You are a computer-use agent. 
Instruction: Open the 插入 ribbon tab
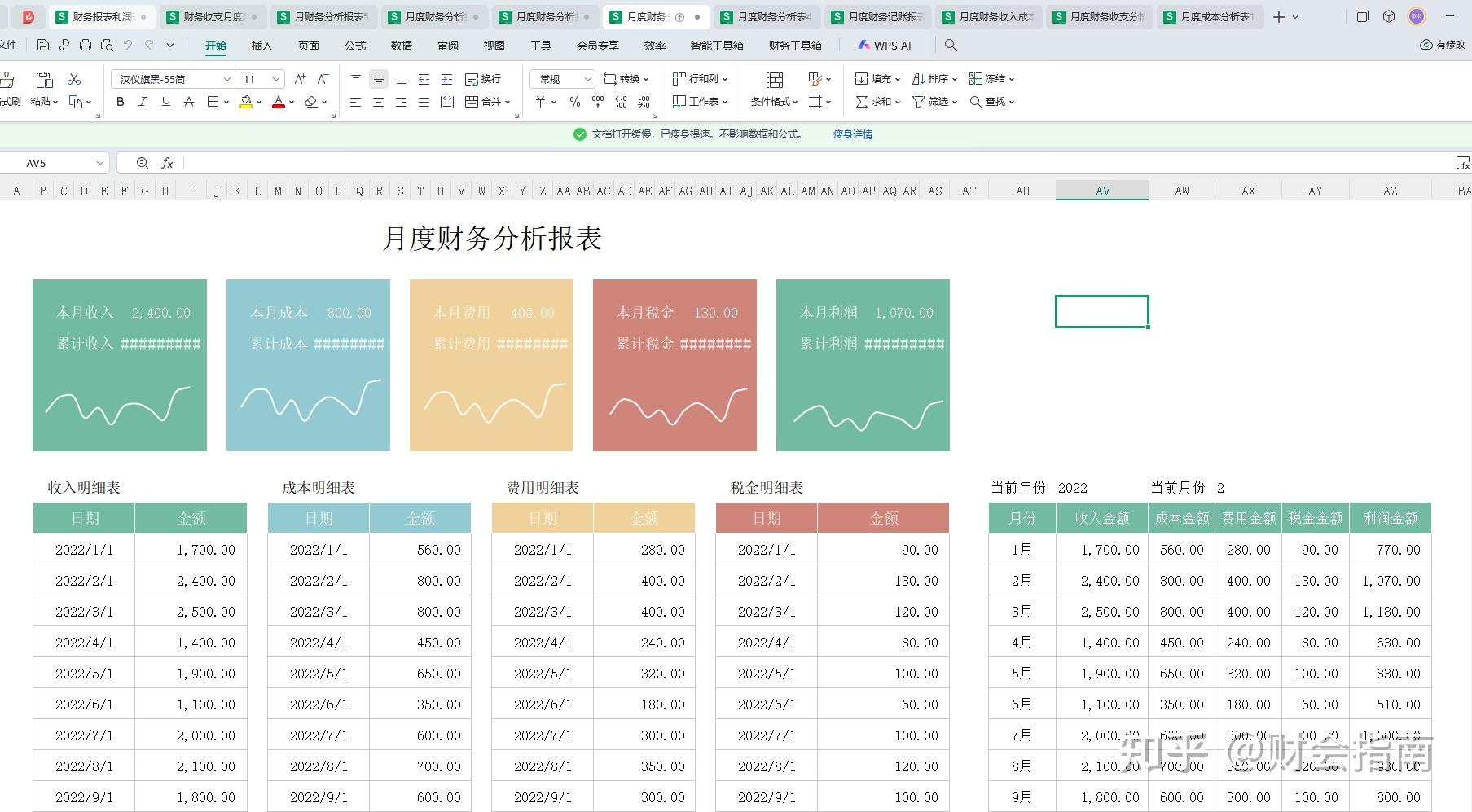click(x=262, y=46)
